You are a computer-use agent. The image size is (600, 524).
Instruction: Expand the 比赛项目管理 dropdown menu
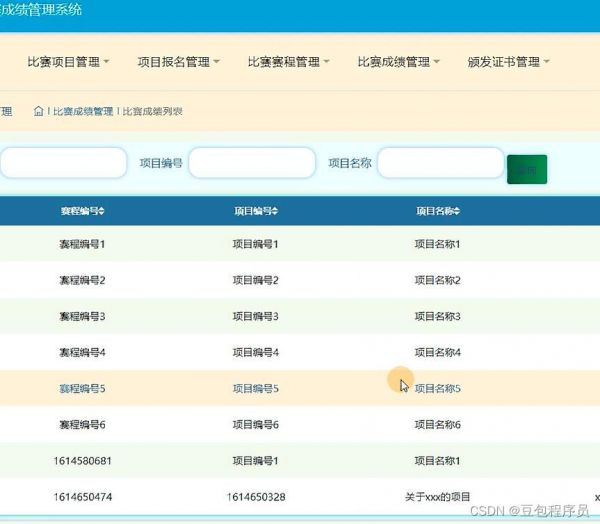(68, 62)
